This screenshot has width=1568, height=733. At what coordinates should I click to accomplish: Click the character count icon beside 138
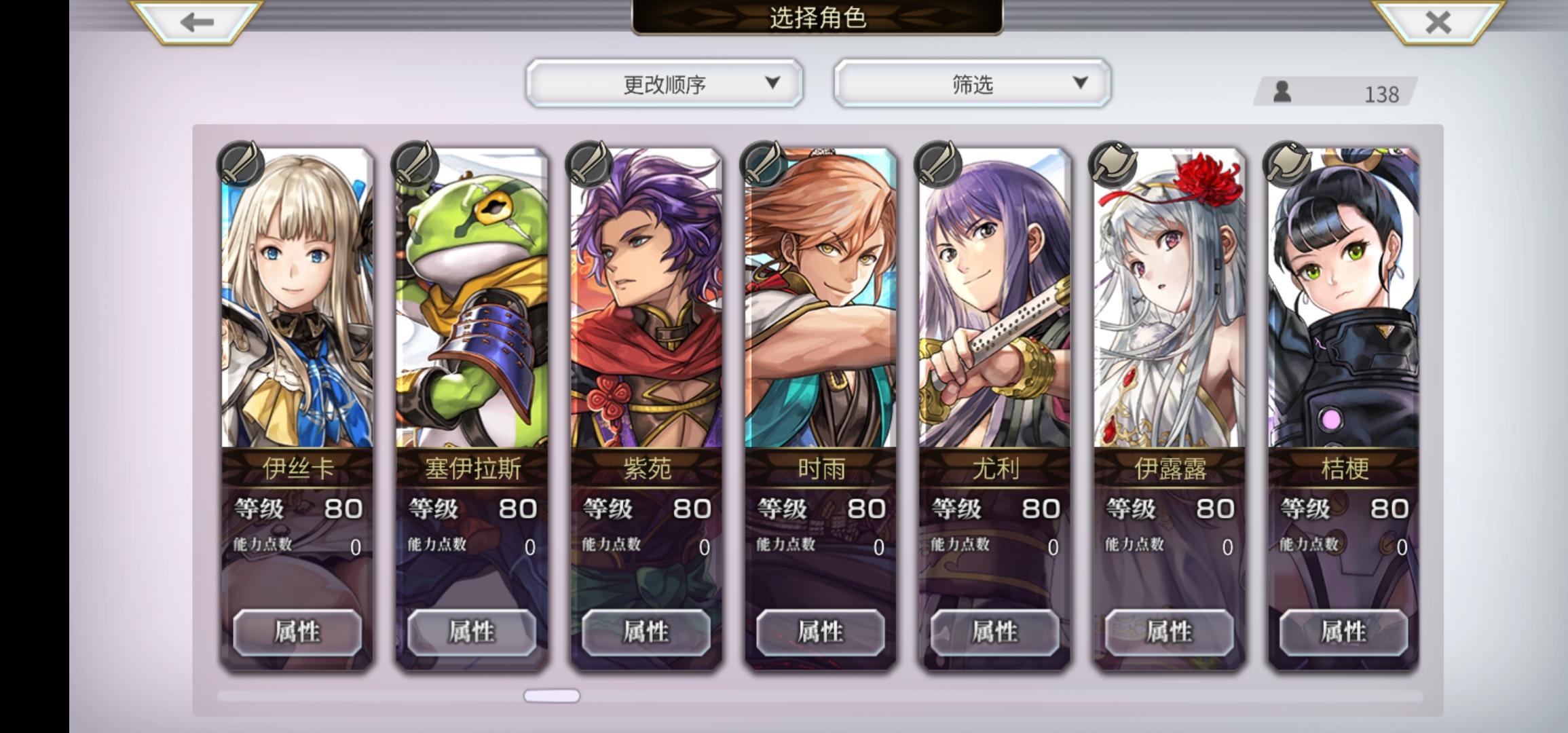pyautogui.click(x=1282, y=92)
